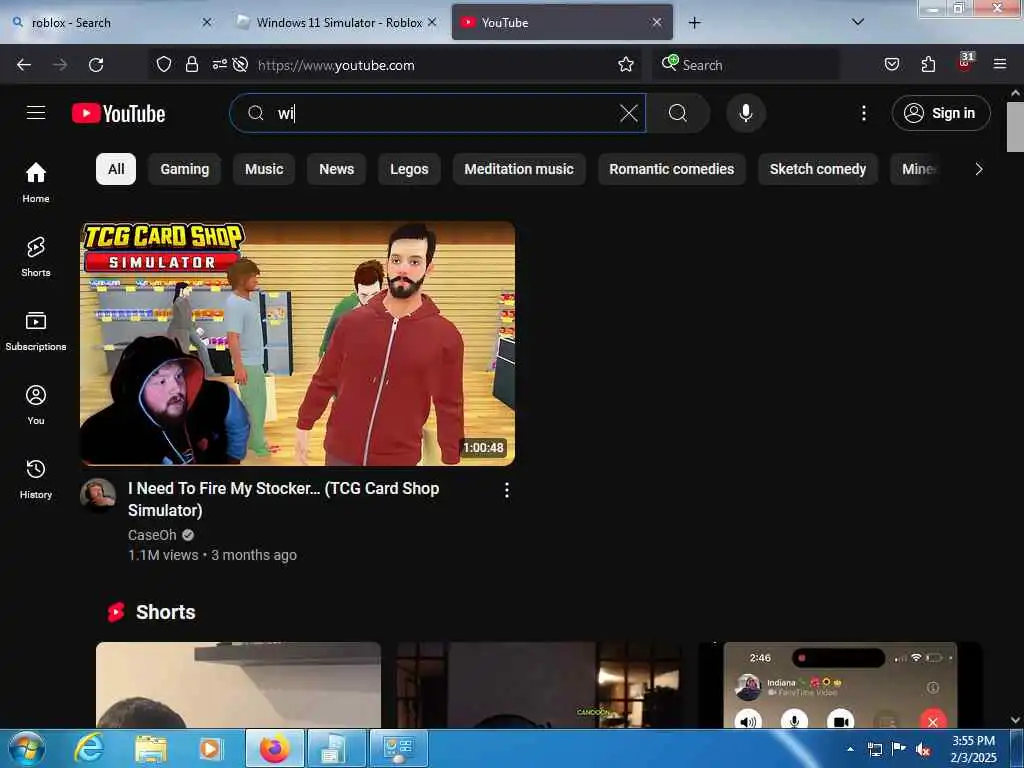Go back to the previous page
The height and width of the screenshot is (768, 1024).
(x=24, y=65)
